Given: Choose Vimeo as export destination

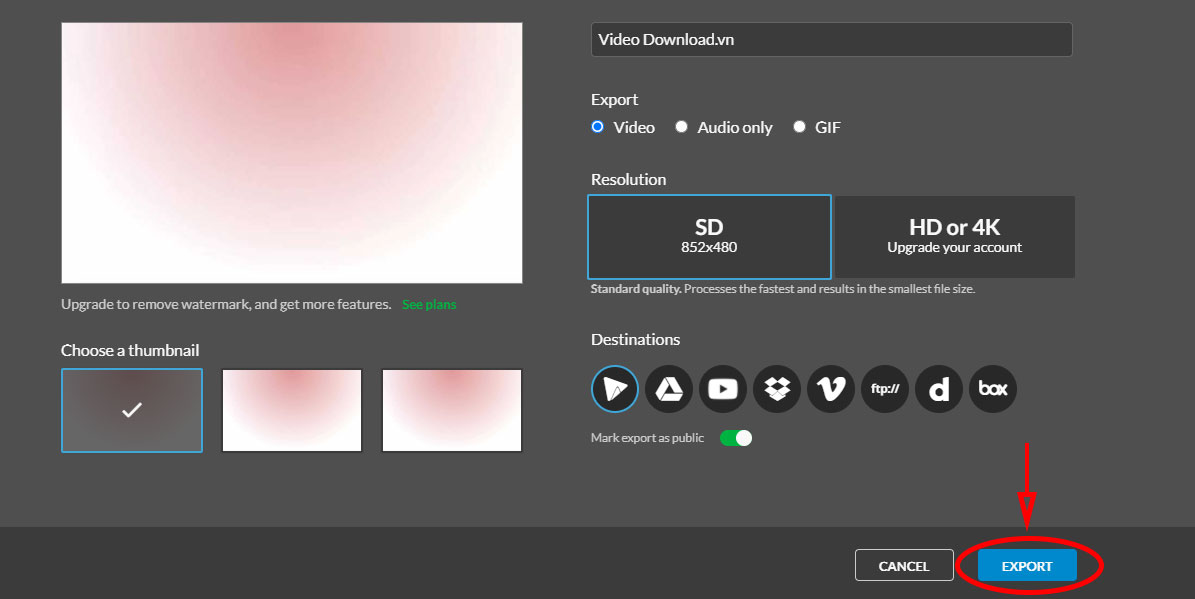Looking at the screenshot, I should point(831,389).
